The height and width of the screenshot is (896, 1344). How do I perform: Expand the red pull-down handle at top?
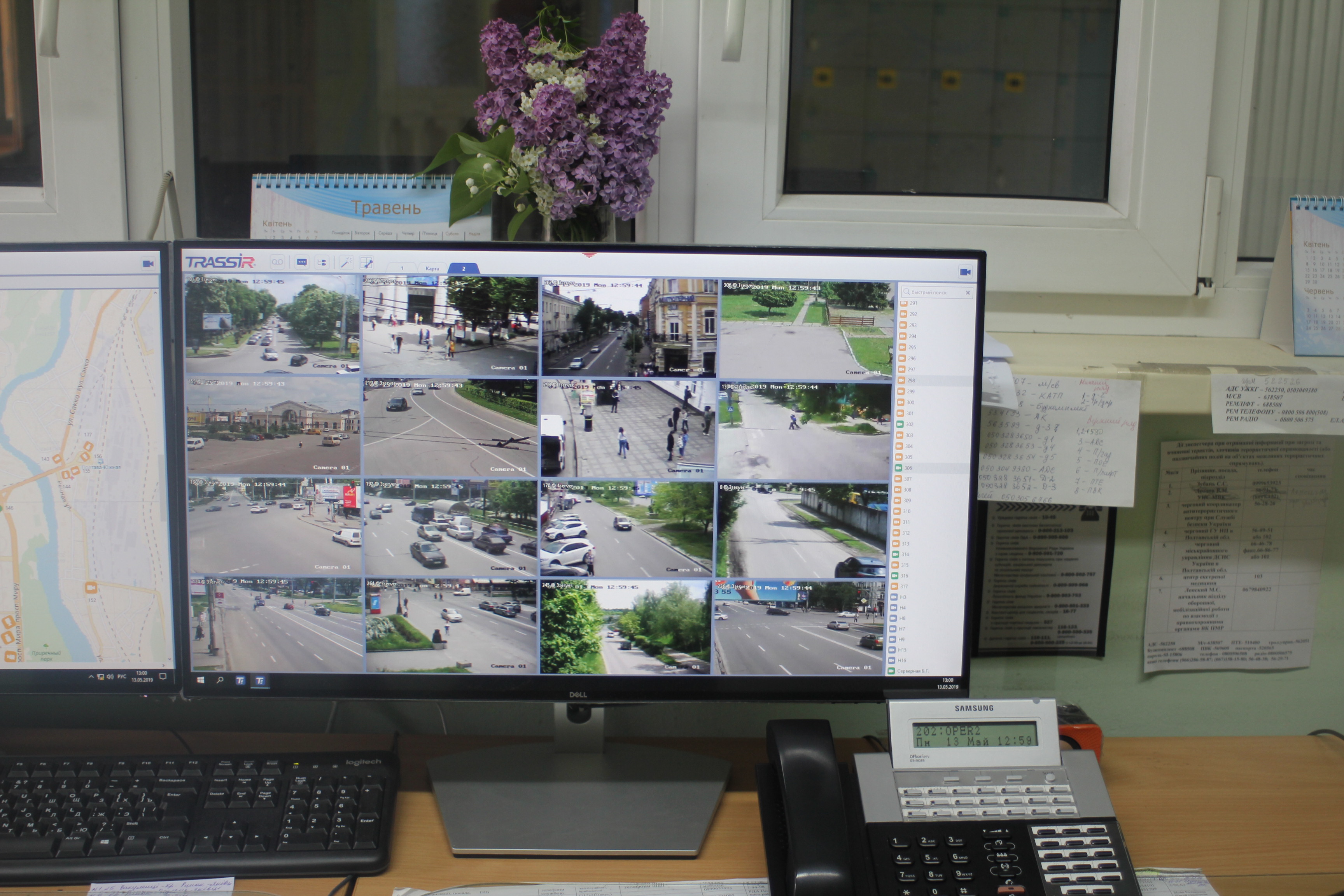click(x=589, y=255)
